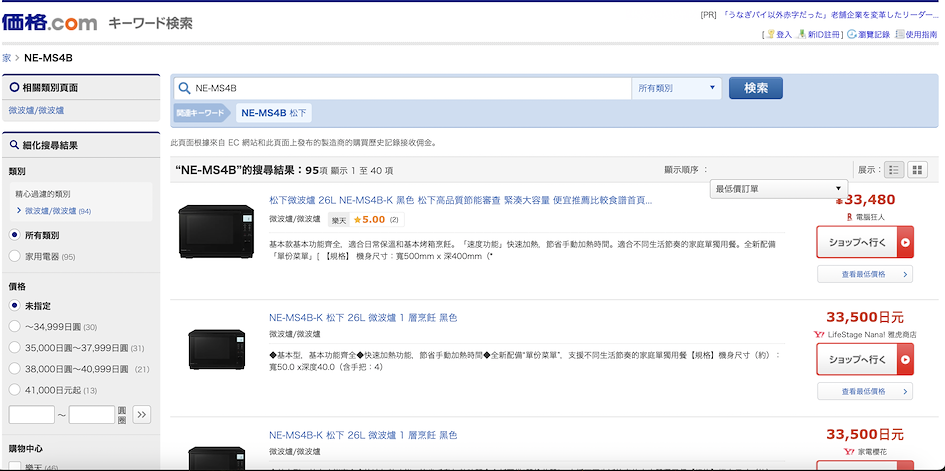The image size is (945, 471).
Task: Click the Yahoo Y! icon by 家電櫻花
Action: coord(849,451)
